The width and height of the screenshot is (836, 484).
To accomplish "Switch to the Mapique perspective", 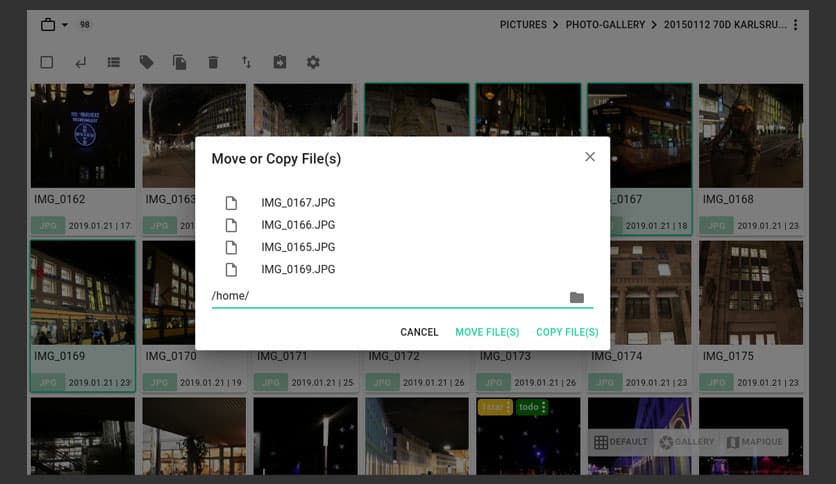I will pyautogui.click(x=753, y=442).
